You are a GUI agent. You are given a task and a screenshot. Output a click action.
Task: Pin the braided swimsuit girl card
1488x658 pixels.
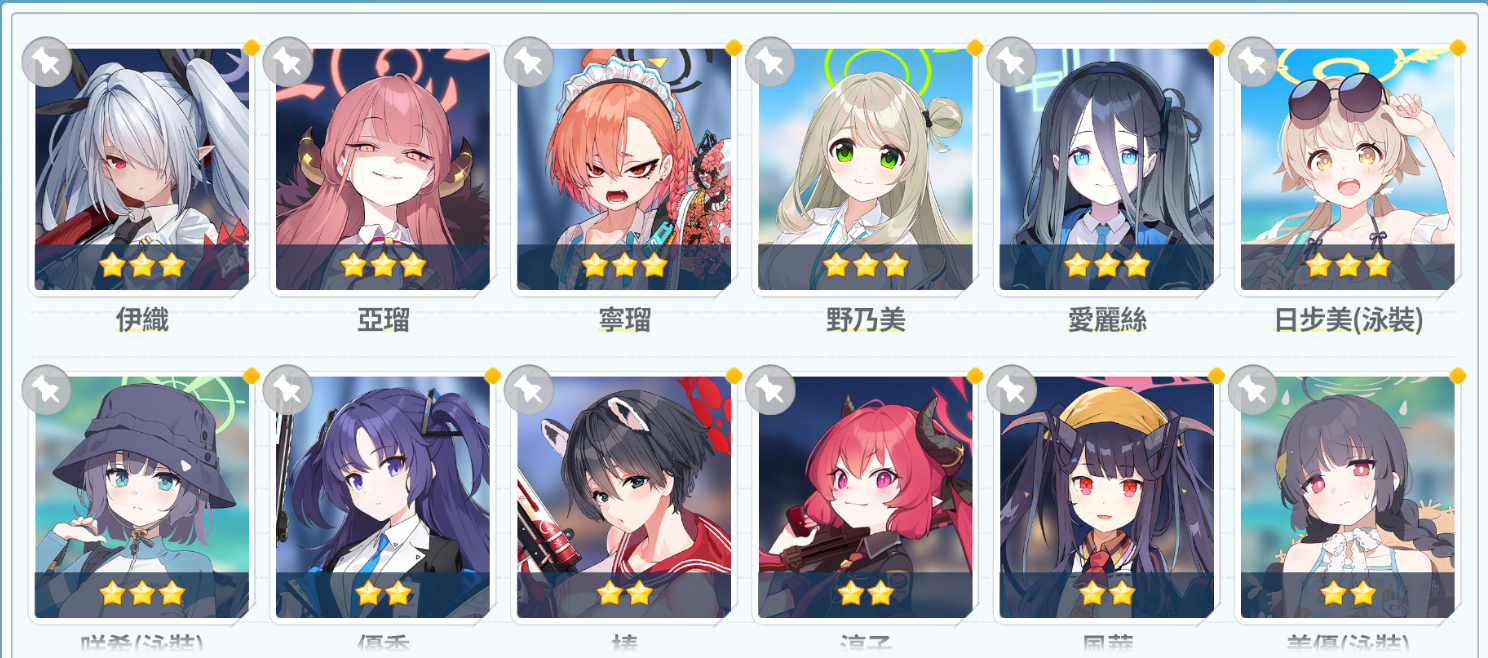[x=1251, y=390]
